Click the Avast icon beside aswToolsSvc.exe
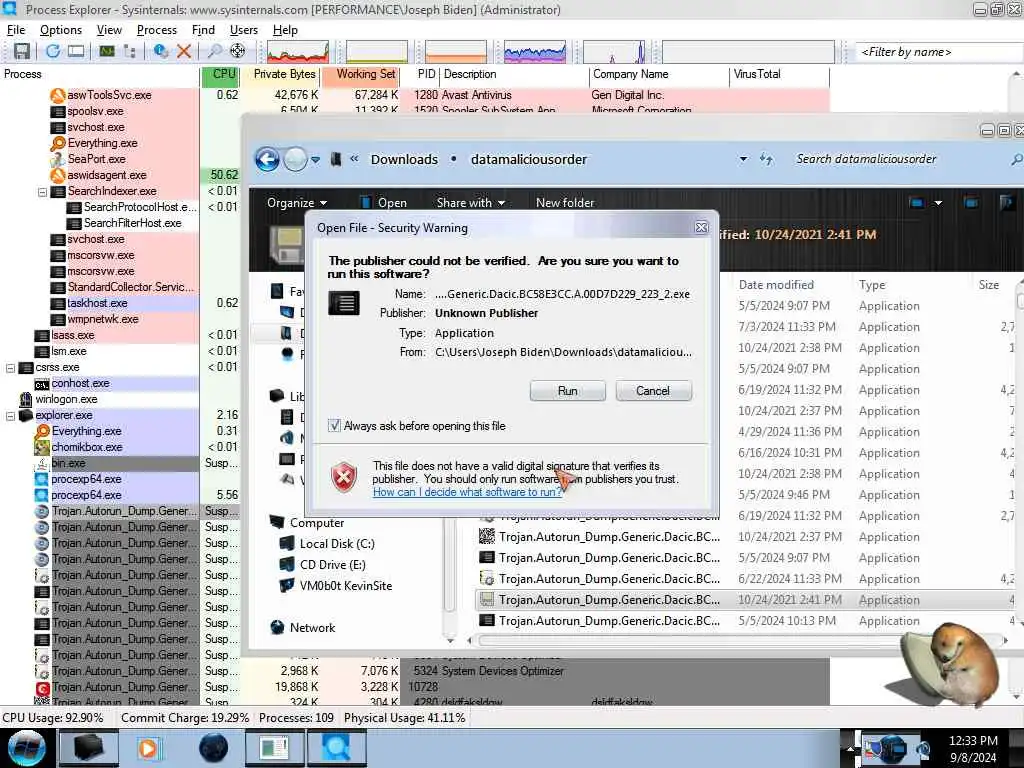 (57, 95)
